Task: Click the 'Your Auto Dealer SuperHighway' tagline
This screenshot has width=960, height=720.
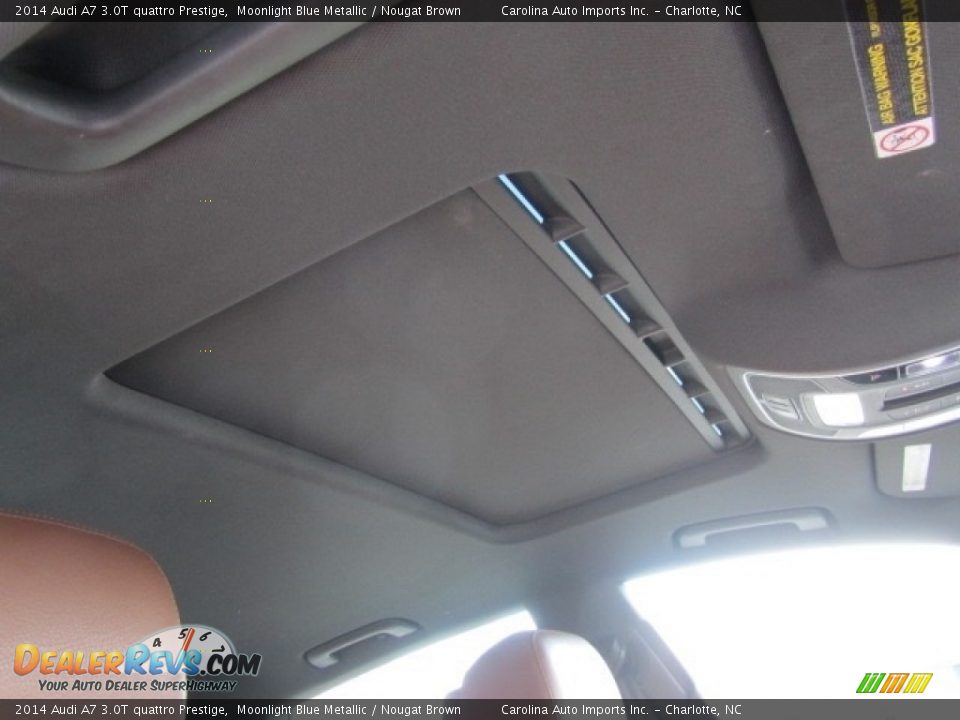Action: point(137,685)
